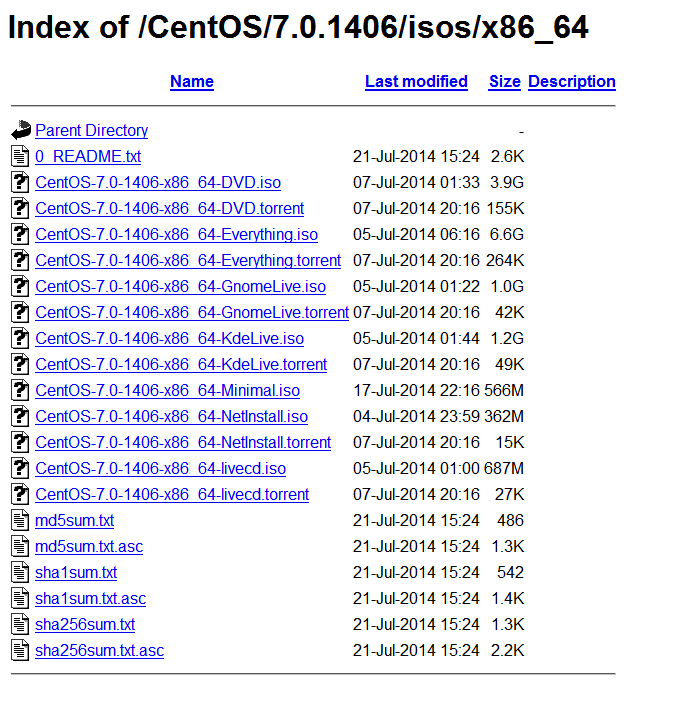Download CentOS-7.0-1406-x86_64-DVD.iso

(x=158, y=182)
